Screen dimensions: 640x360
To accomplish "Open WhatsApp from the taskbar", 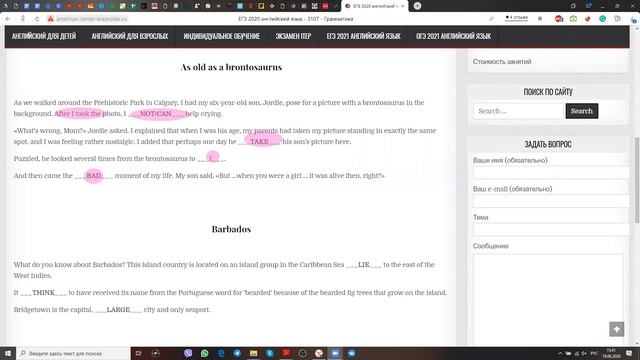I will tap(204, 353).
